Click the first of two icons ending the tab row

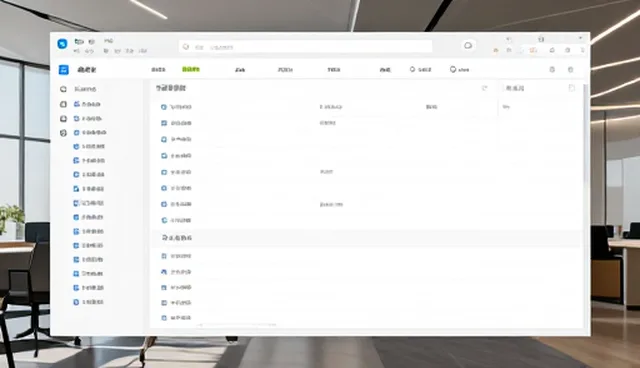click(x=552, y=70)
